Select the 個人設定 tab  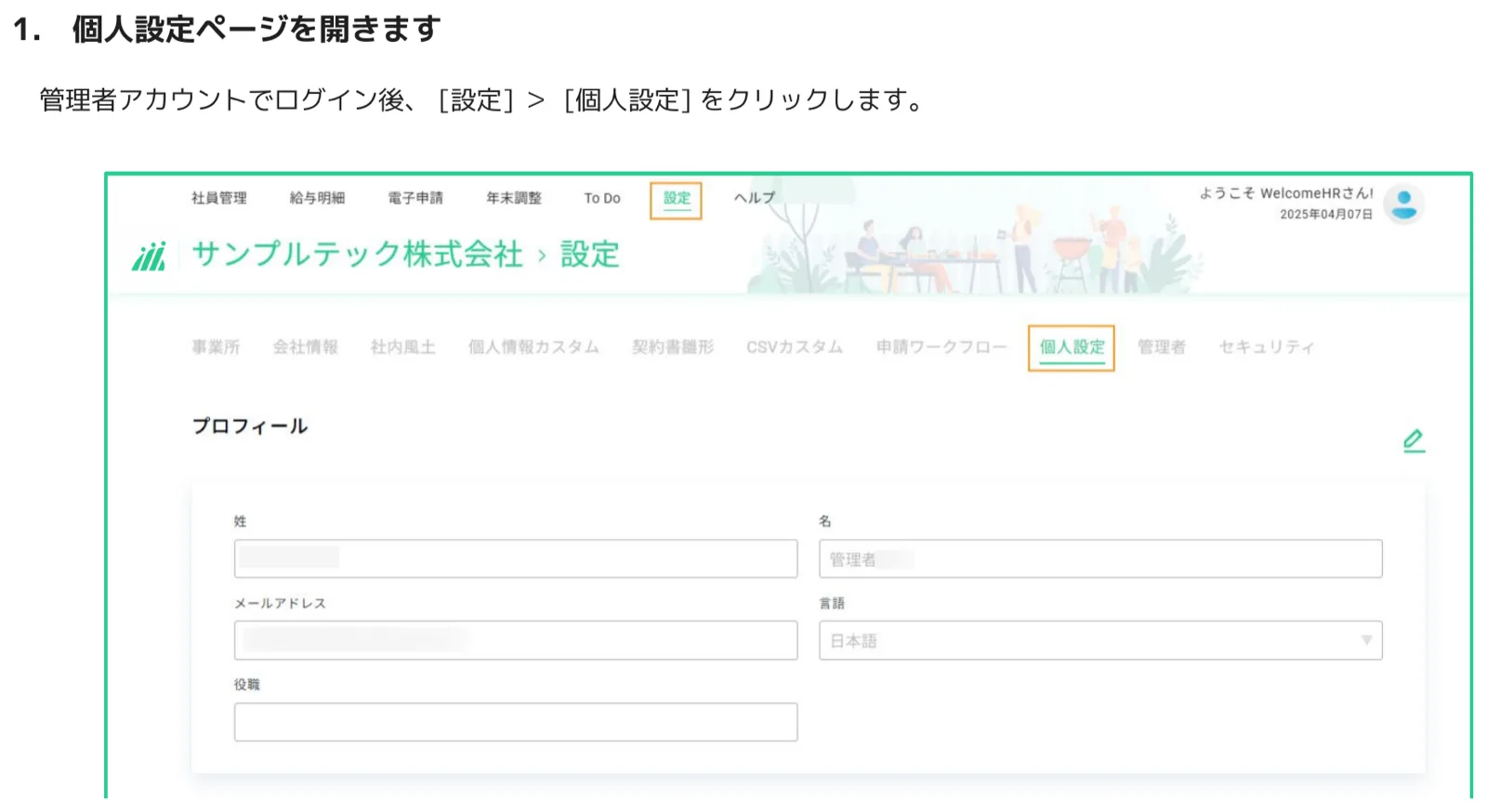[x=1072, y=347]
